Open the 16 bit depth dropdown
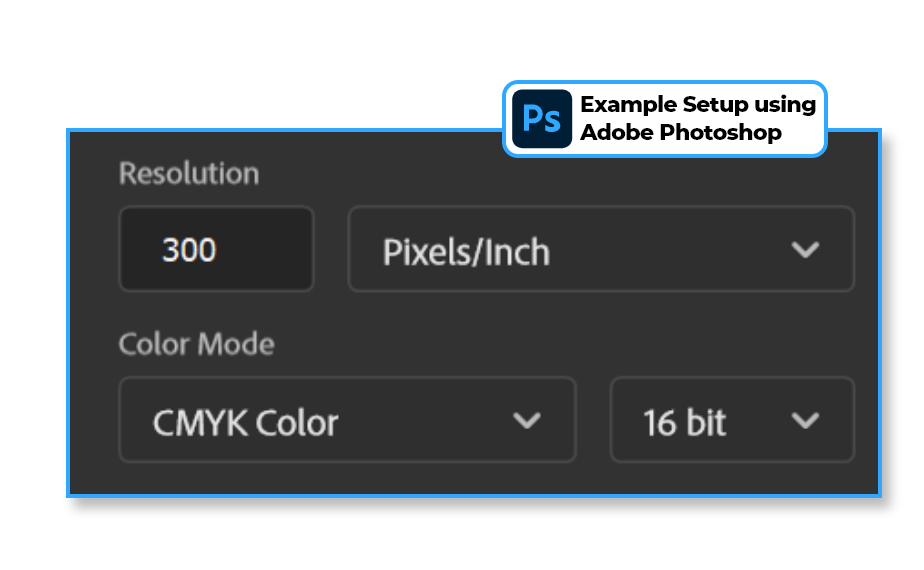 click(732, 420)
